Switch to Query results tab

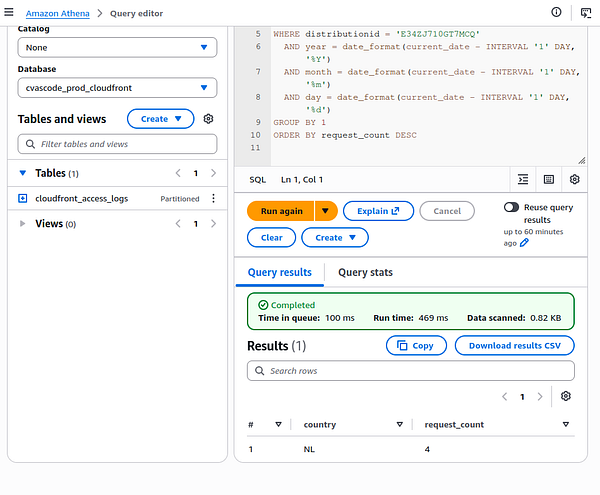pyautogui.click(x=280, y=272)
